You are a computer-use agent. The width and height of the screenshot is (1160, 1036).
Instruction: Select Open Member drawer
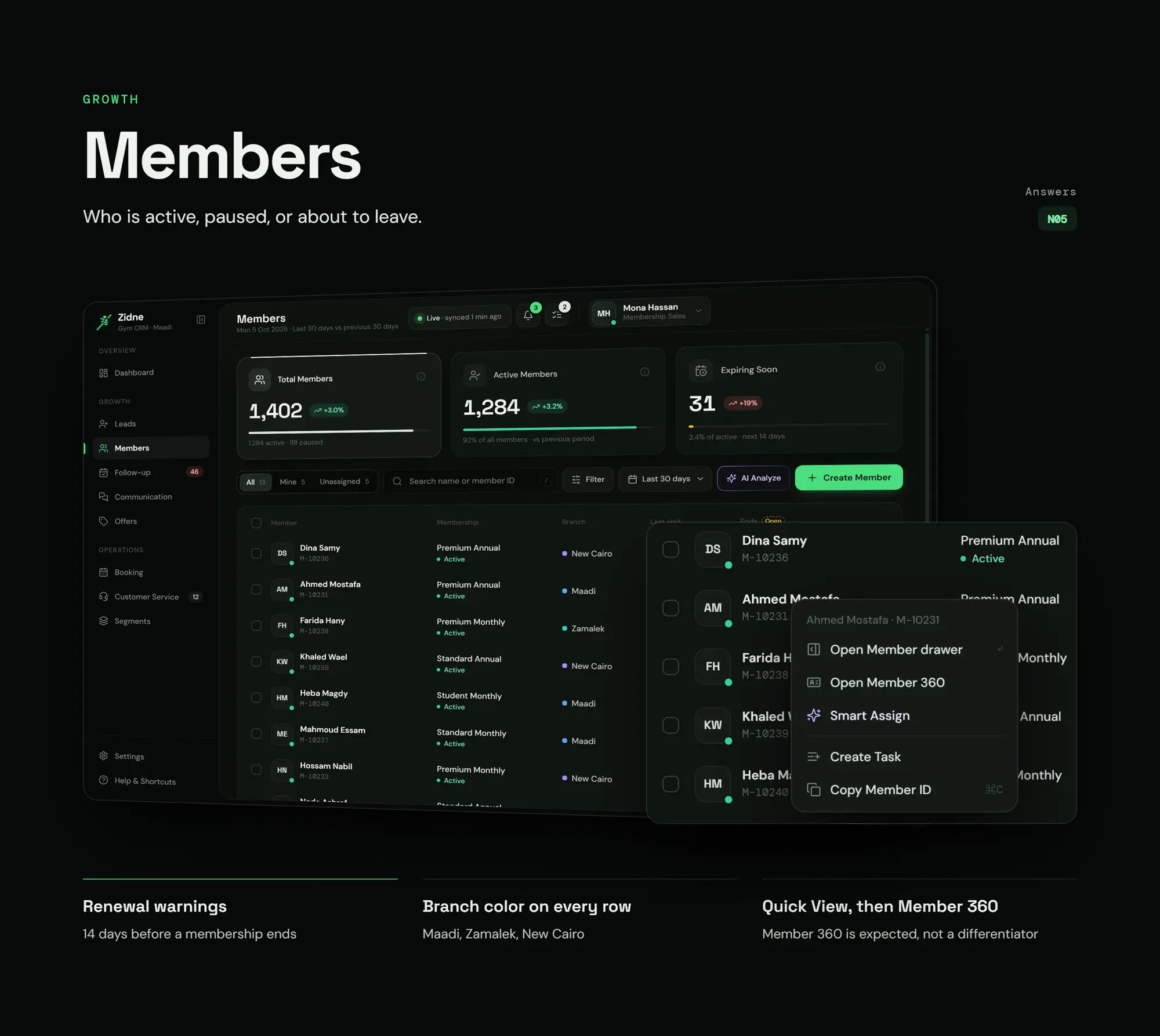click(905, 650)
